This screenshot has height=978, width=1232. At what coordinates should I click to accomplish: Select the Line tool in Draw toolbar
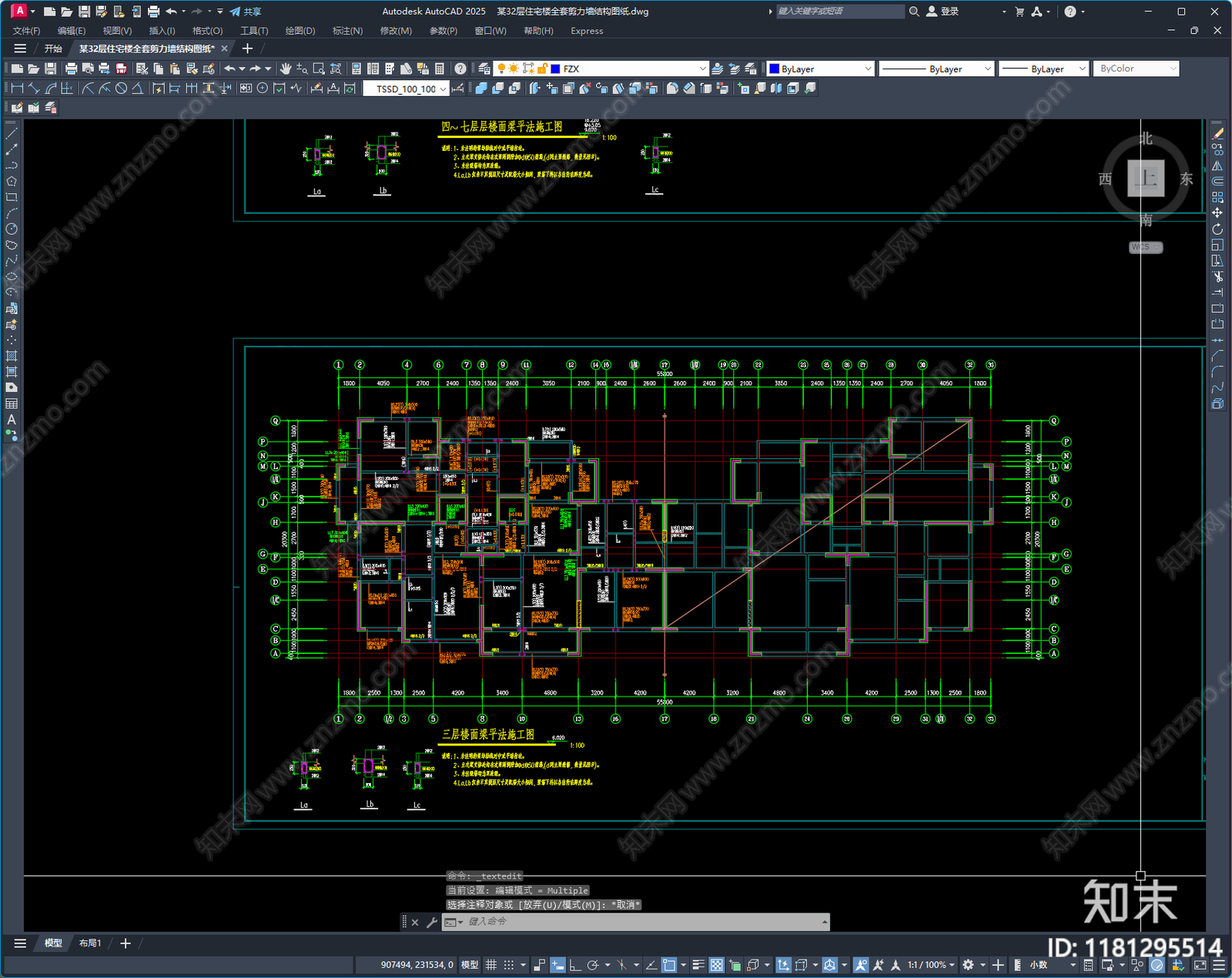pos(12,134)
